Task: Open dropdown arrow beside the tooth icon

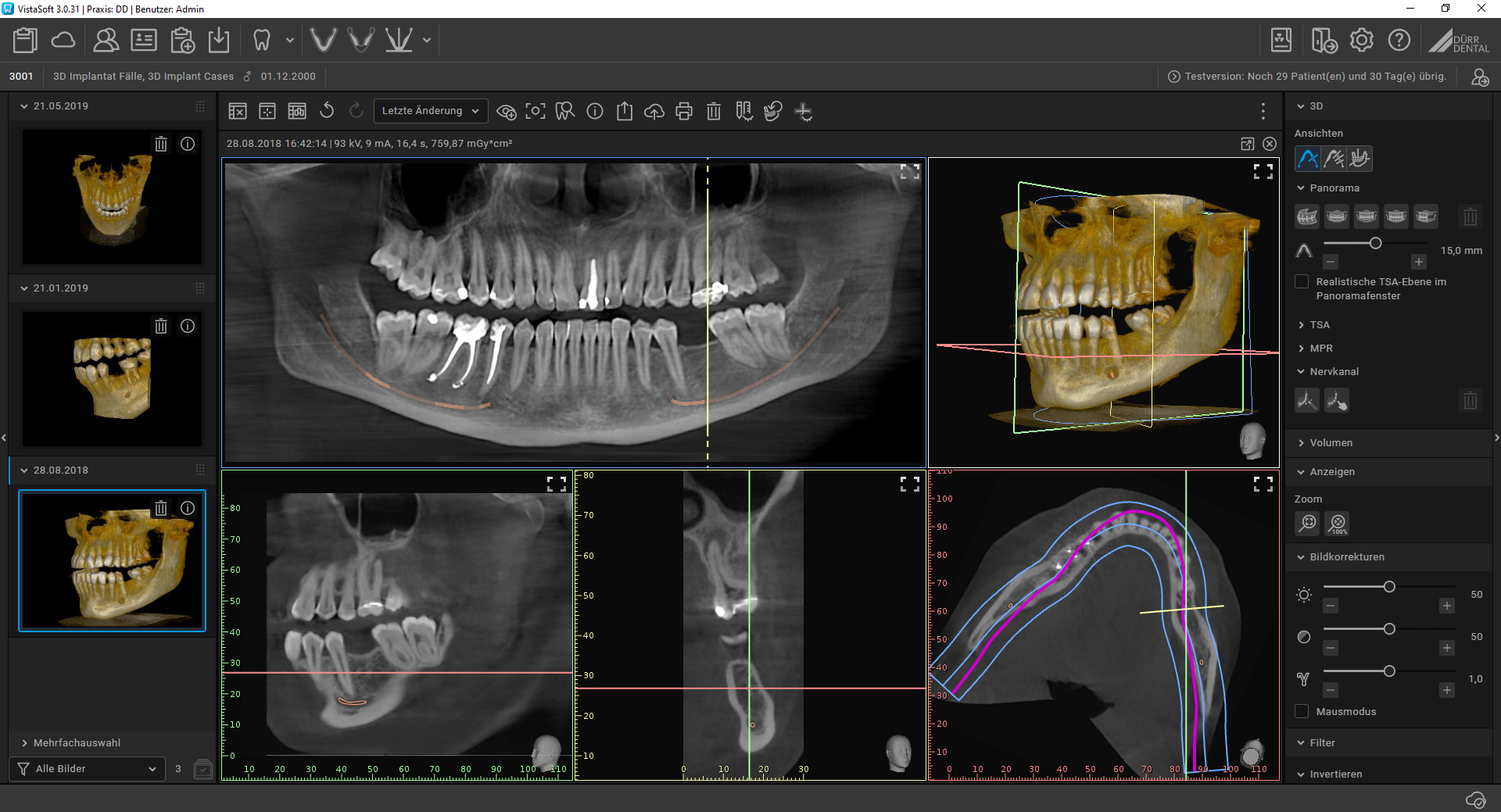Action: (x=289, y=40)
